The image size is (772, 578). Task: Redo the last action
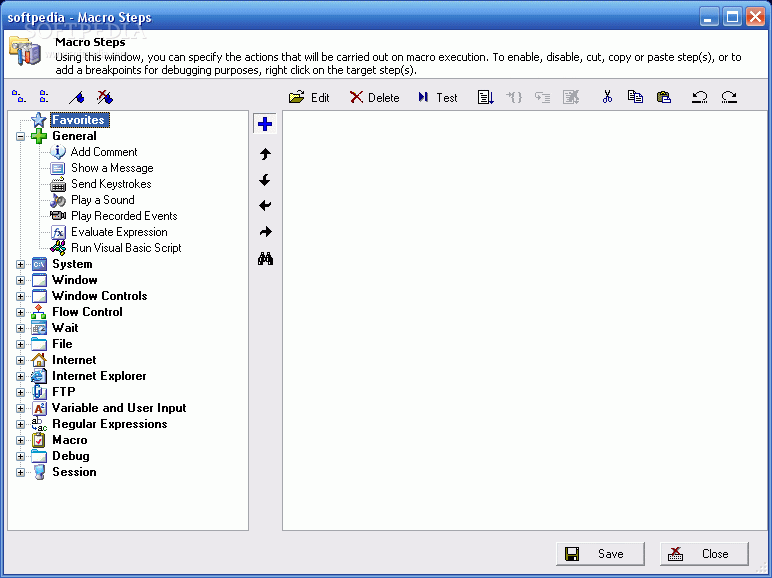click(729, 97)
